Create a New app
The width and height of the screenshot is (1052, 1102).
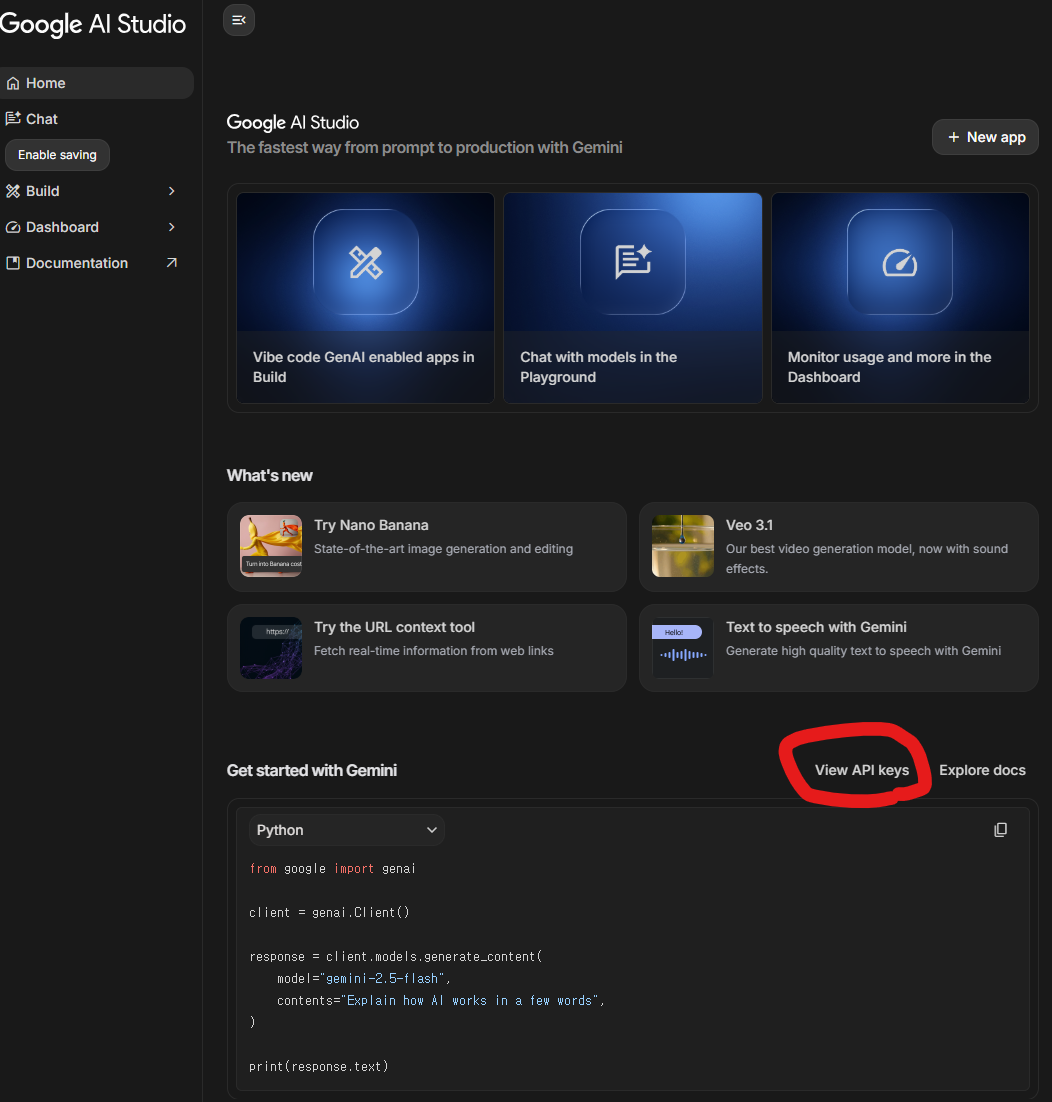[x=985, y=137]
